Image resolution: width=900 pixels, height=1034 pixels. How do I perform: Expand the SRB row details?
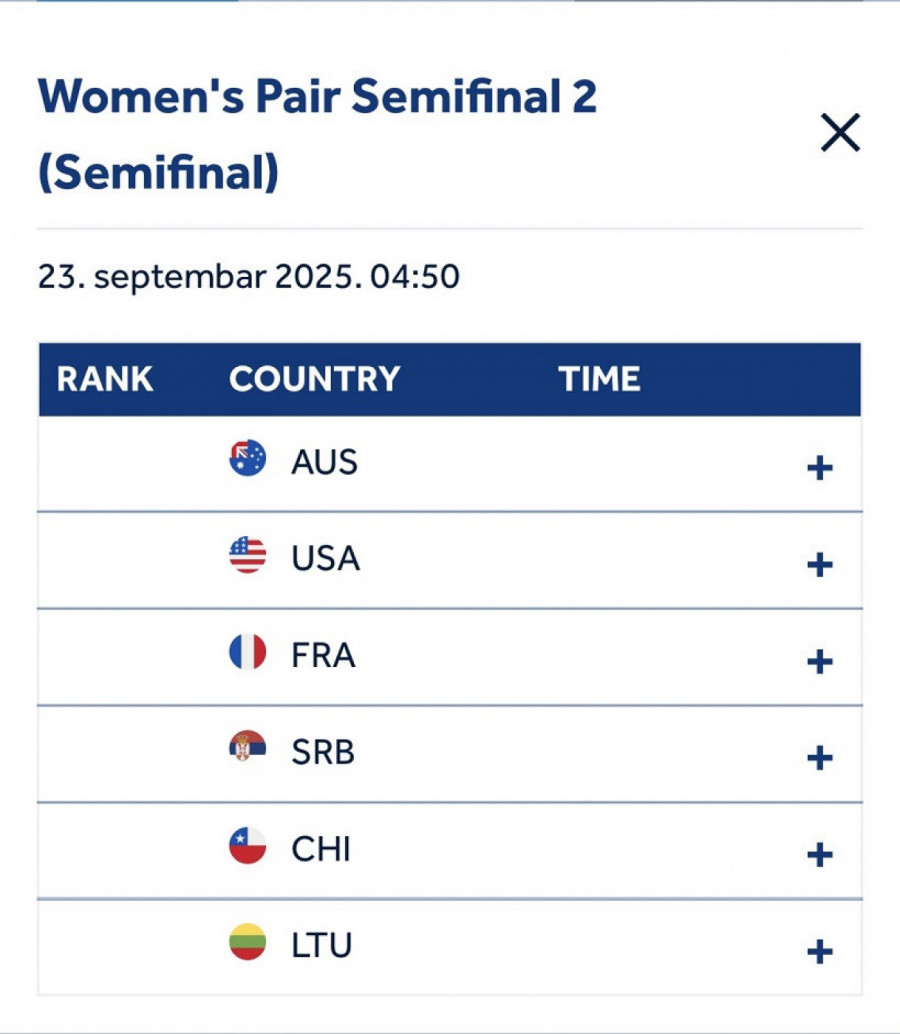820,758
